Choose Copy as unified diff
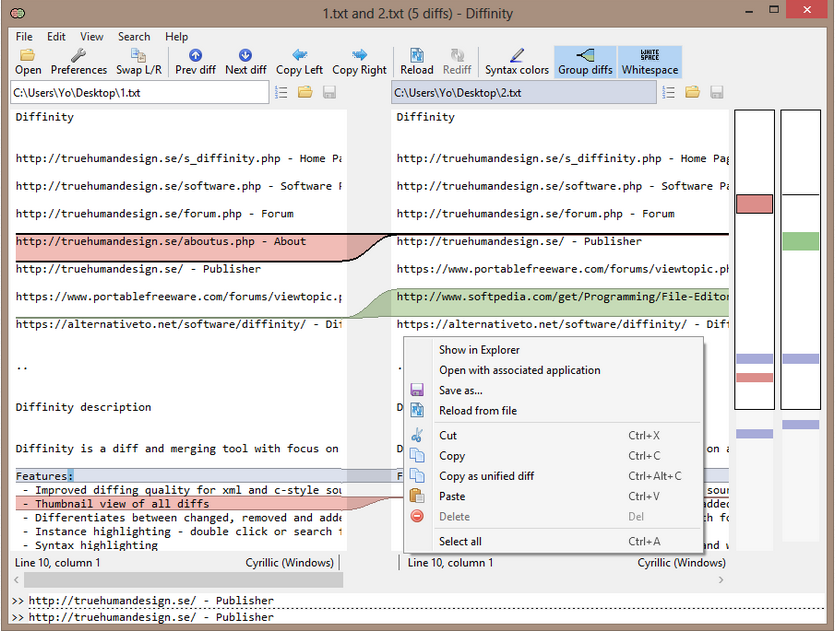Image resolution: width=835 pixels, height=631 pixels. coord(554,476)
